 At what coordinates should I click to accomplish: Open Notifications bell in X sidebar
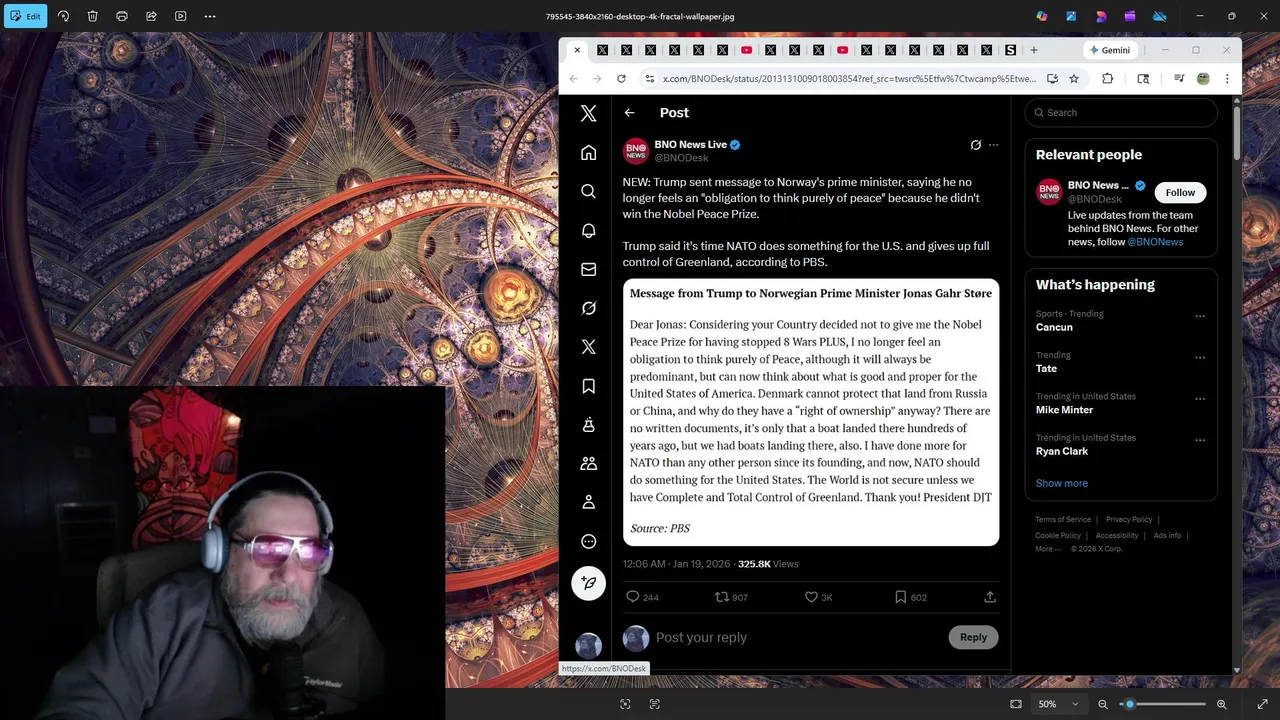pyautogui.click(x=588, y=231)
